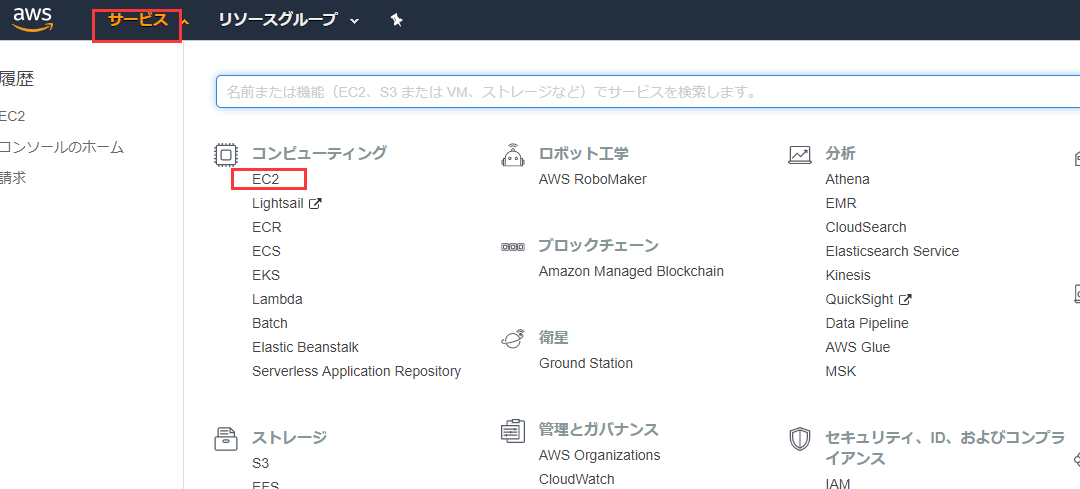
Task: Open EC2 under コンピューティング
Action: point(267,179)
